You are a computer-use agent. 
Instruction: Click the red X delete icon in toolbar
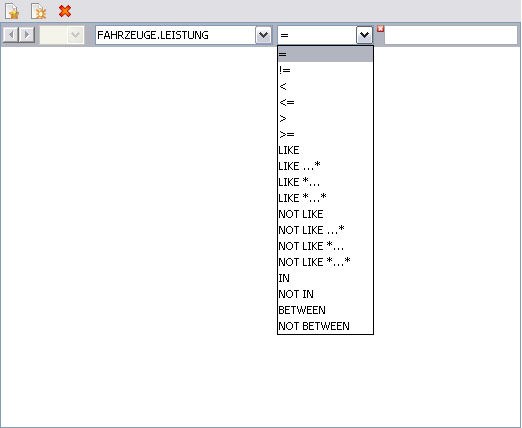pos(65,11)
